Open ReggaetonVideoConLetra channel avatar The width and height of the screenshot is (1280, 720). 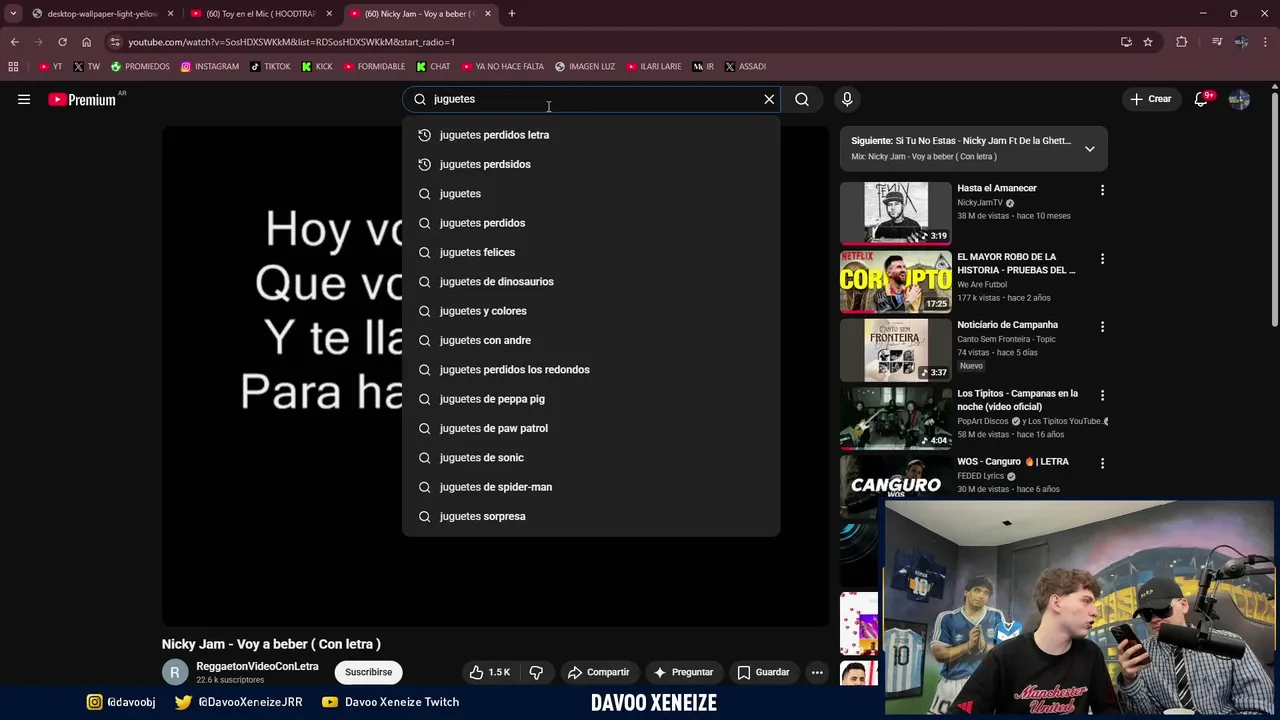[x=175, y=672]
